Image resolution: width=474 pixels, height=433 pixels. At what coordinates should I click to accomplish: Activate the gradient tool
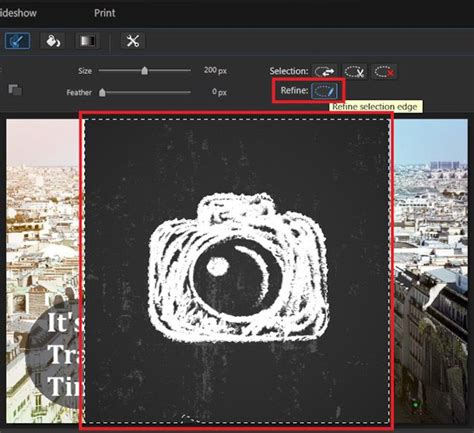(x=87, y=41)
